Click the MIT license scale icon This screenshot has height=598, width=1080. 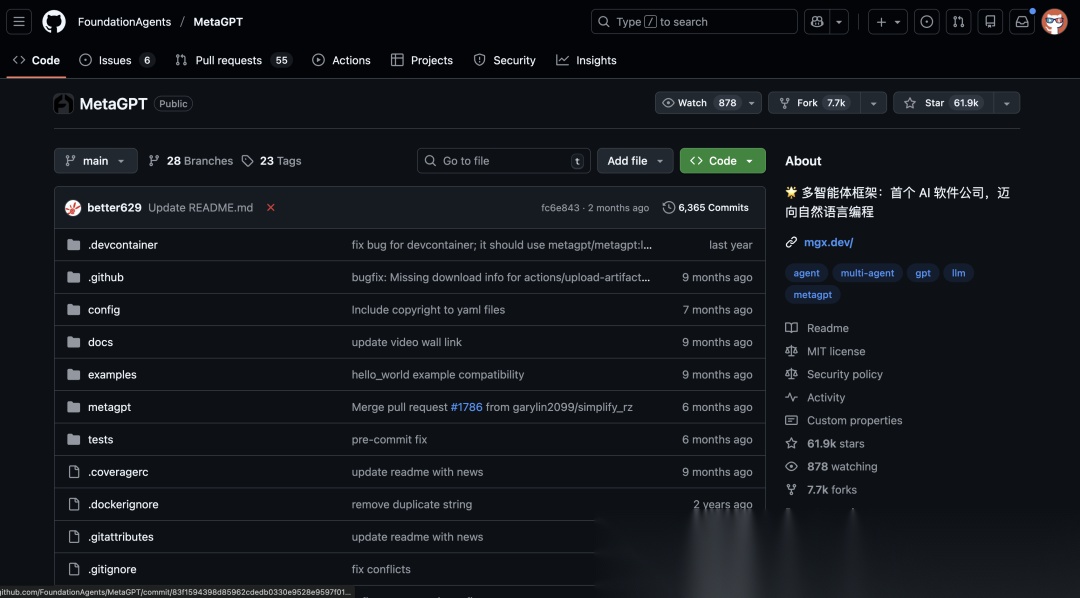click(791, 351)
